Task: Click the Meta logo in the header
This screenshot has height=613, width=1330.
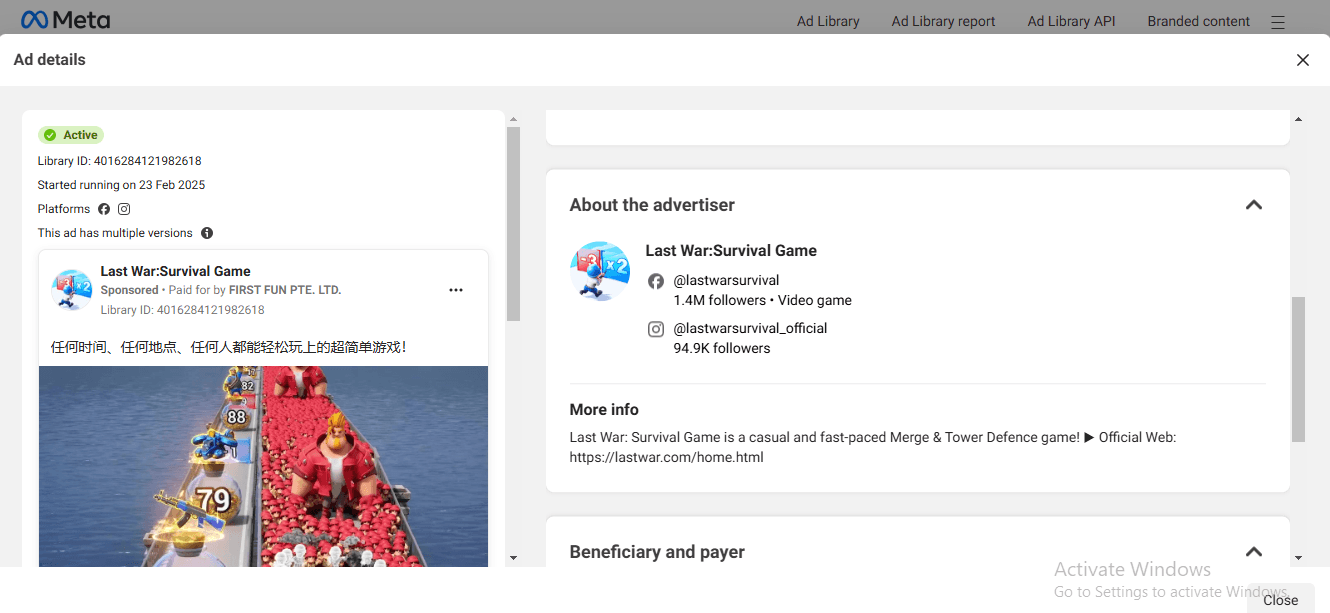Action: click(x=66, y=20)
